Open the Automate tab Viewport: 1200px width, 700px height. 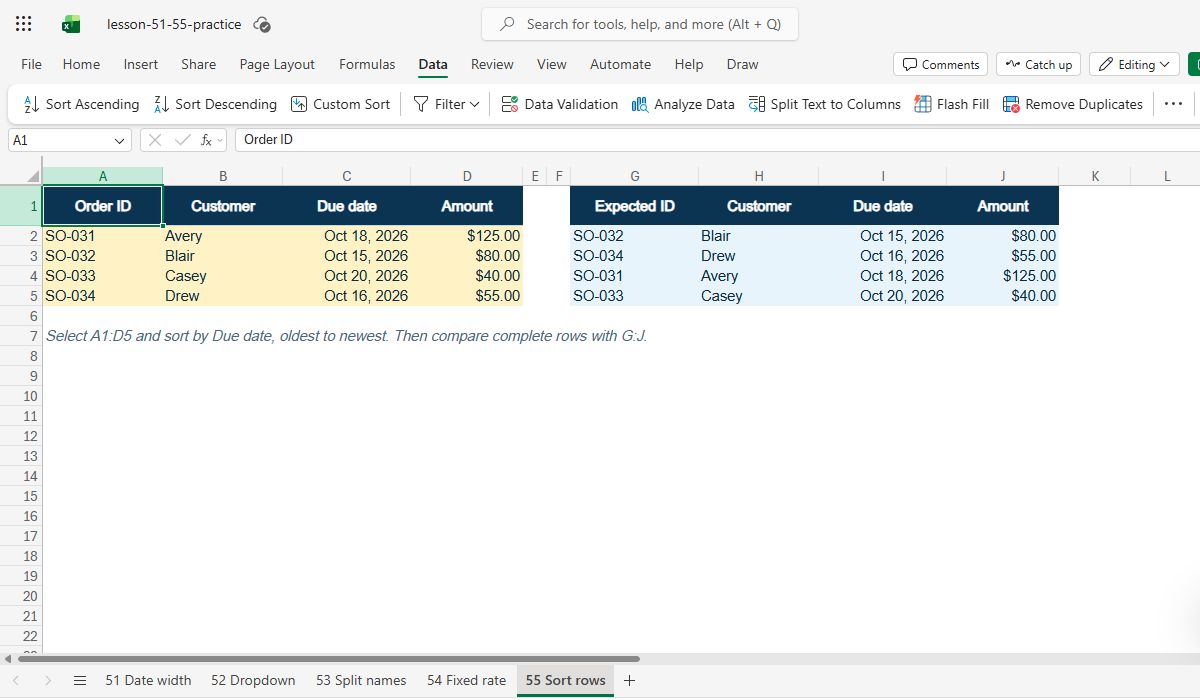click(x=620, y=64)
